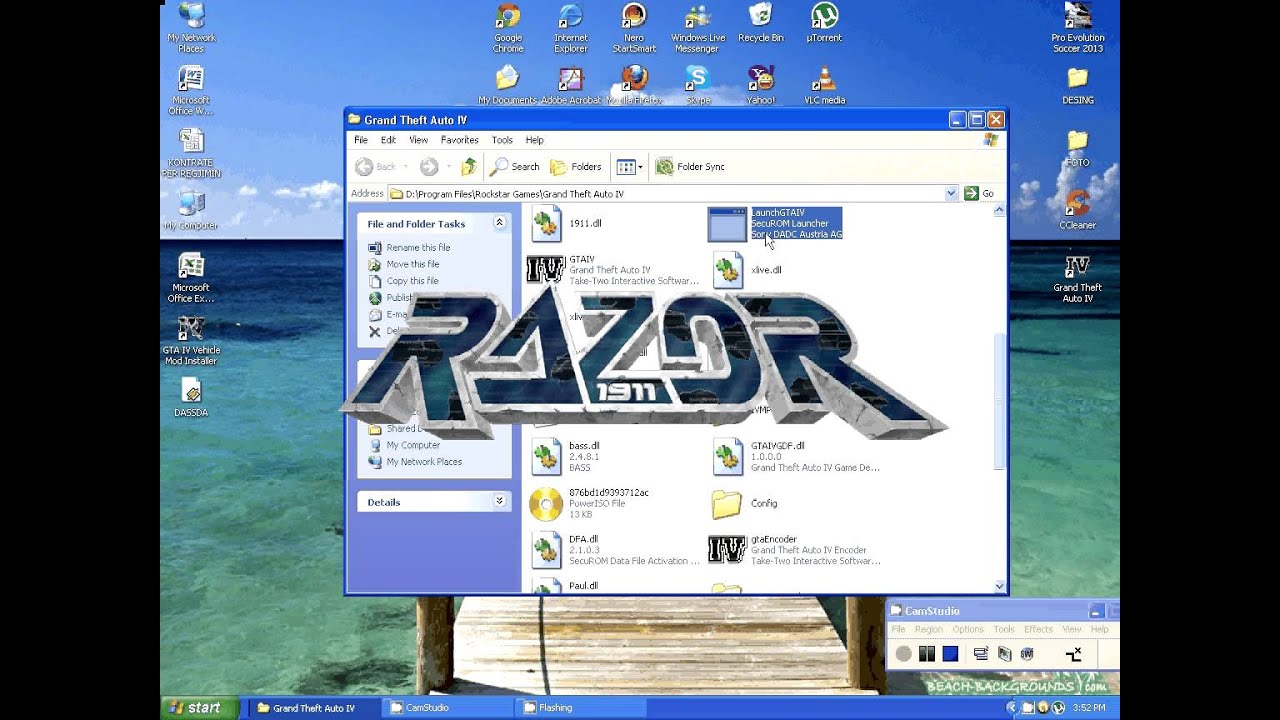
Task: Select the GTAIV application file
Action: (x=613, y=270)
